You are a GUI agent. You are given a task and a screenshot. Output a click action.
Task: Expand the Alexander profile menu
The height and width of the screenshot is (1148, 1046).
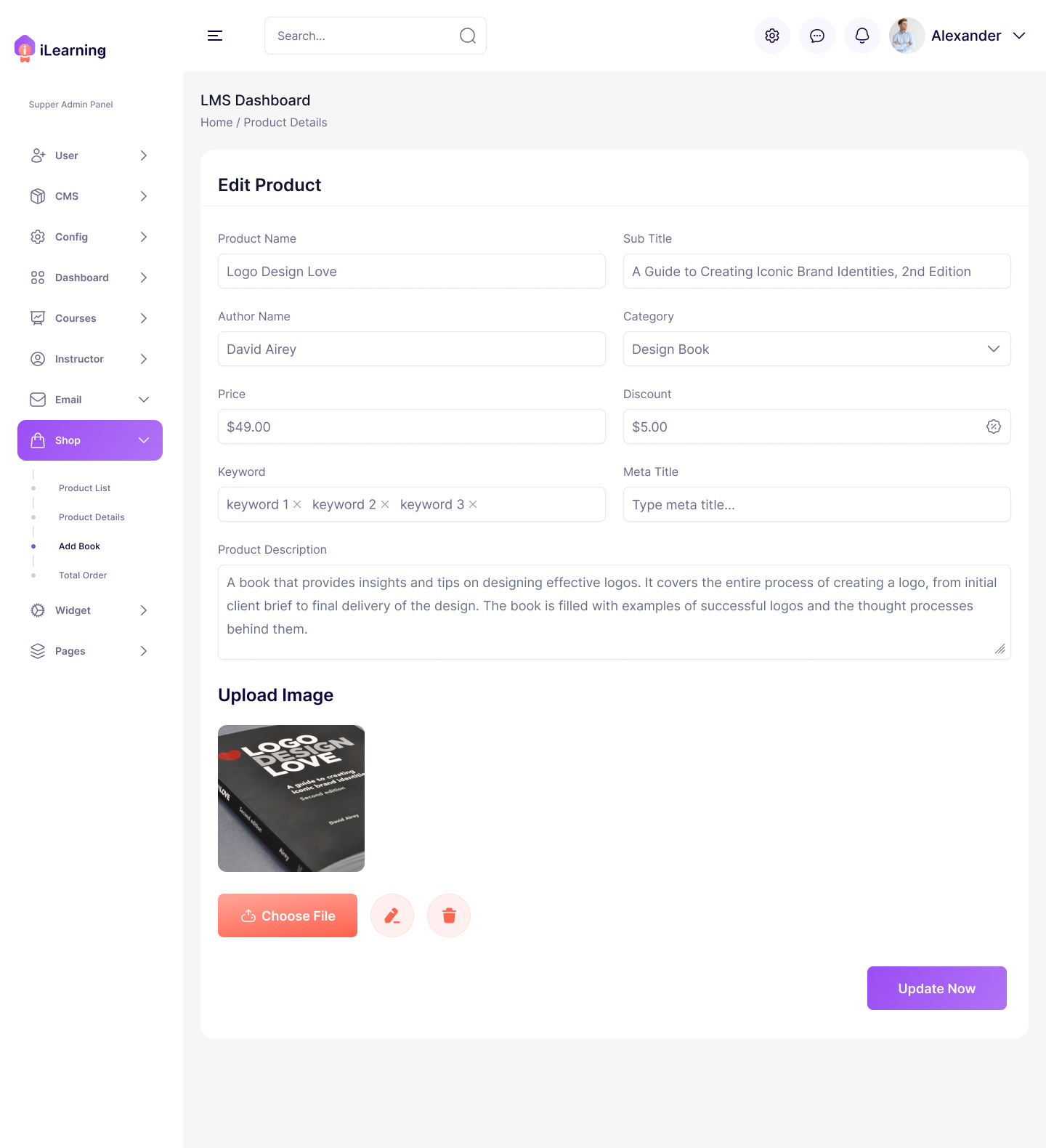1019,36
